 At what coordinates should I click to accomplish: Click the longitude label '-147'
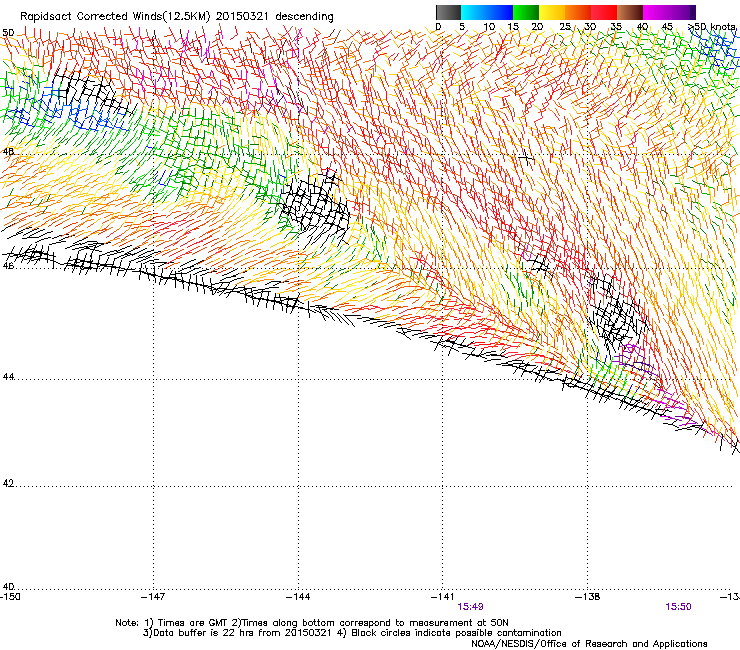click(x=153, y=597)
